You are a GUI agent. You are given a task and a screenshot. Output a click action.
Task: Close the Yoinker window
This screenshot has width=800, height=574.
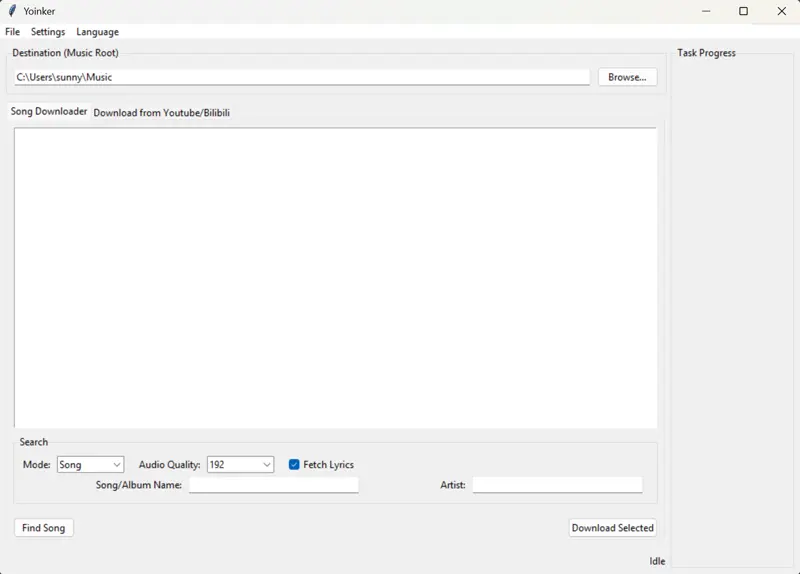click(x=781, y=11)
